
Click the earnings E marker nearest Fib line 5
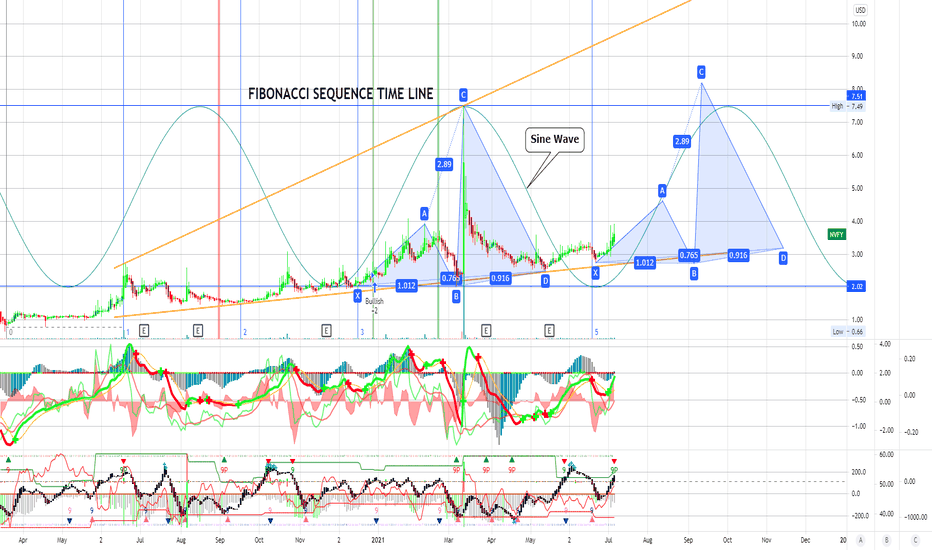pyautogui.click(x=549, y=331)
